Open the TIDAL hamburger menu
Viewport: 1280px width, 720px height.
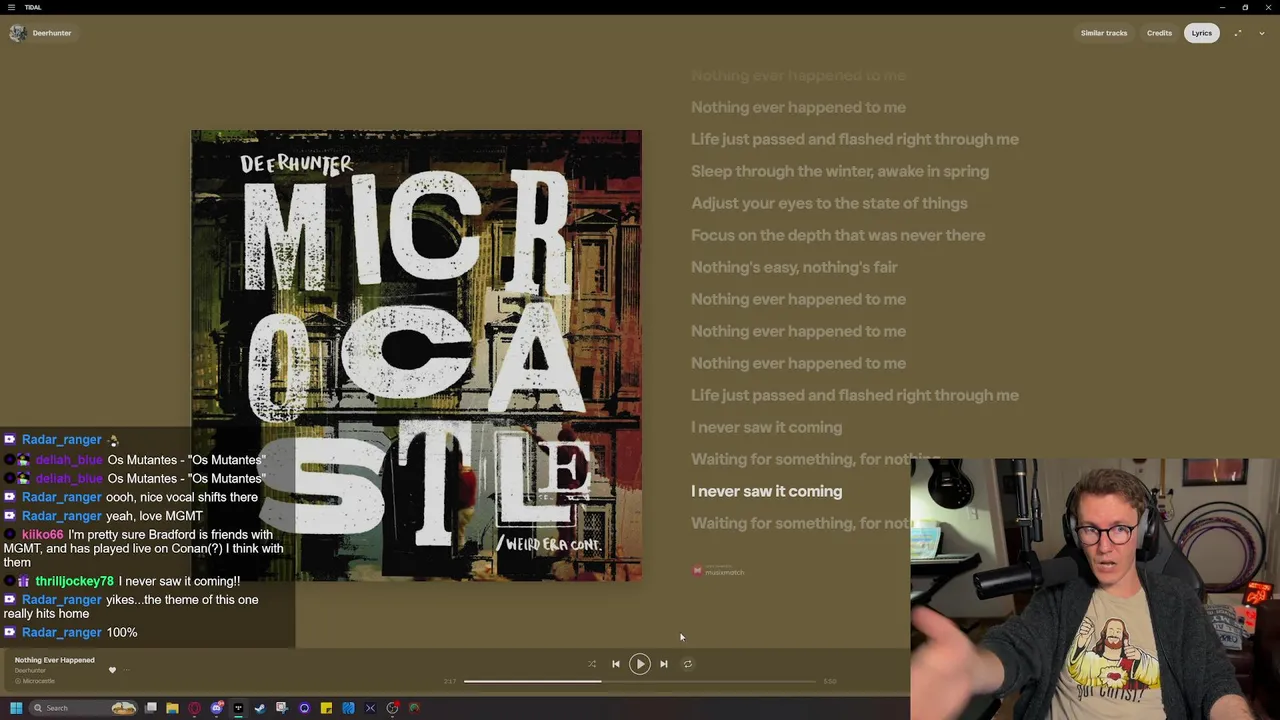tap(11, 7)
